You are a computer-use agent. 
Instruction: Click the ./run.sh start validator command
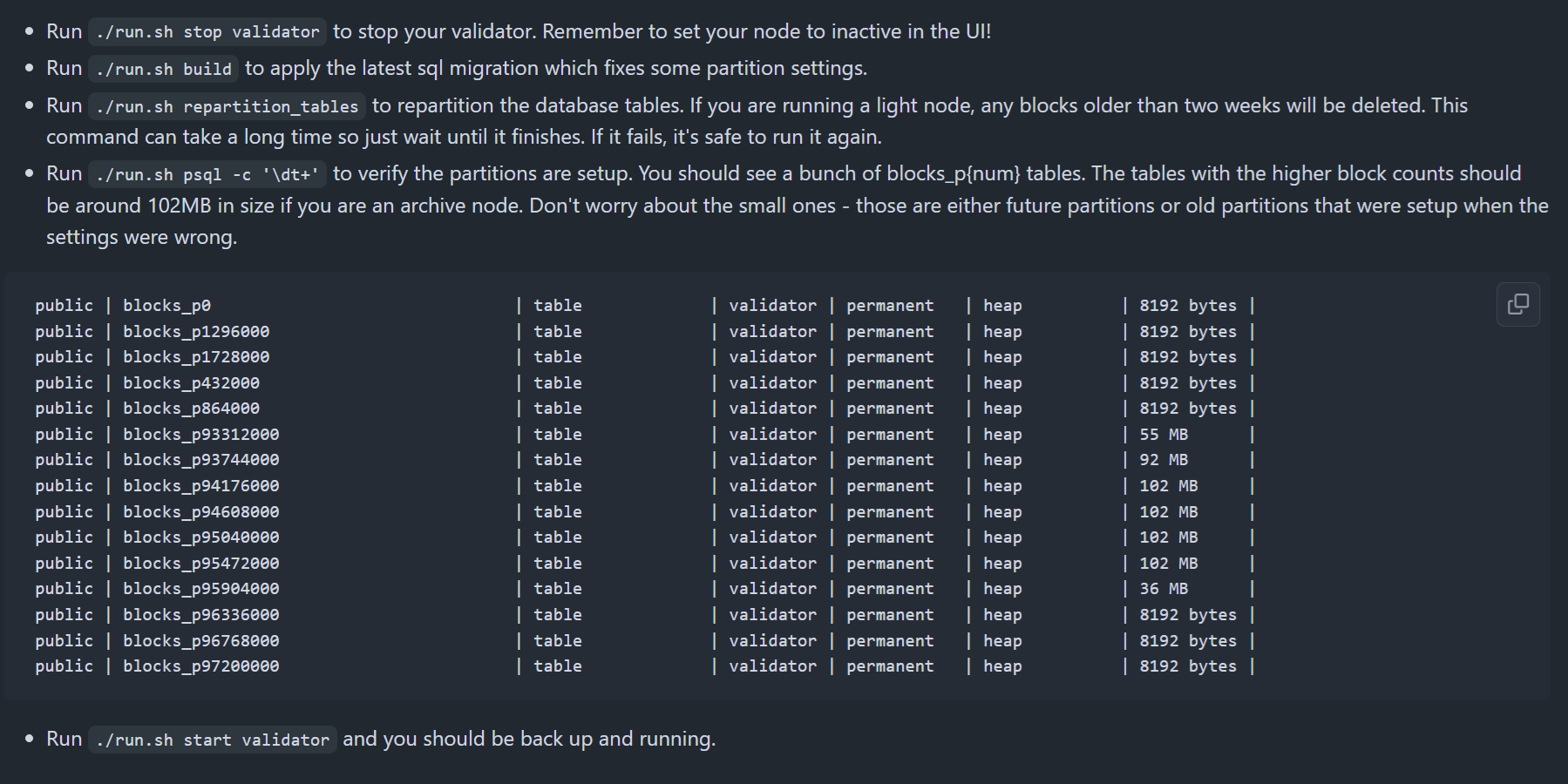point(213,740)
